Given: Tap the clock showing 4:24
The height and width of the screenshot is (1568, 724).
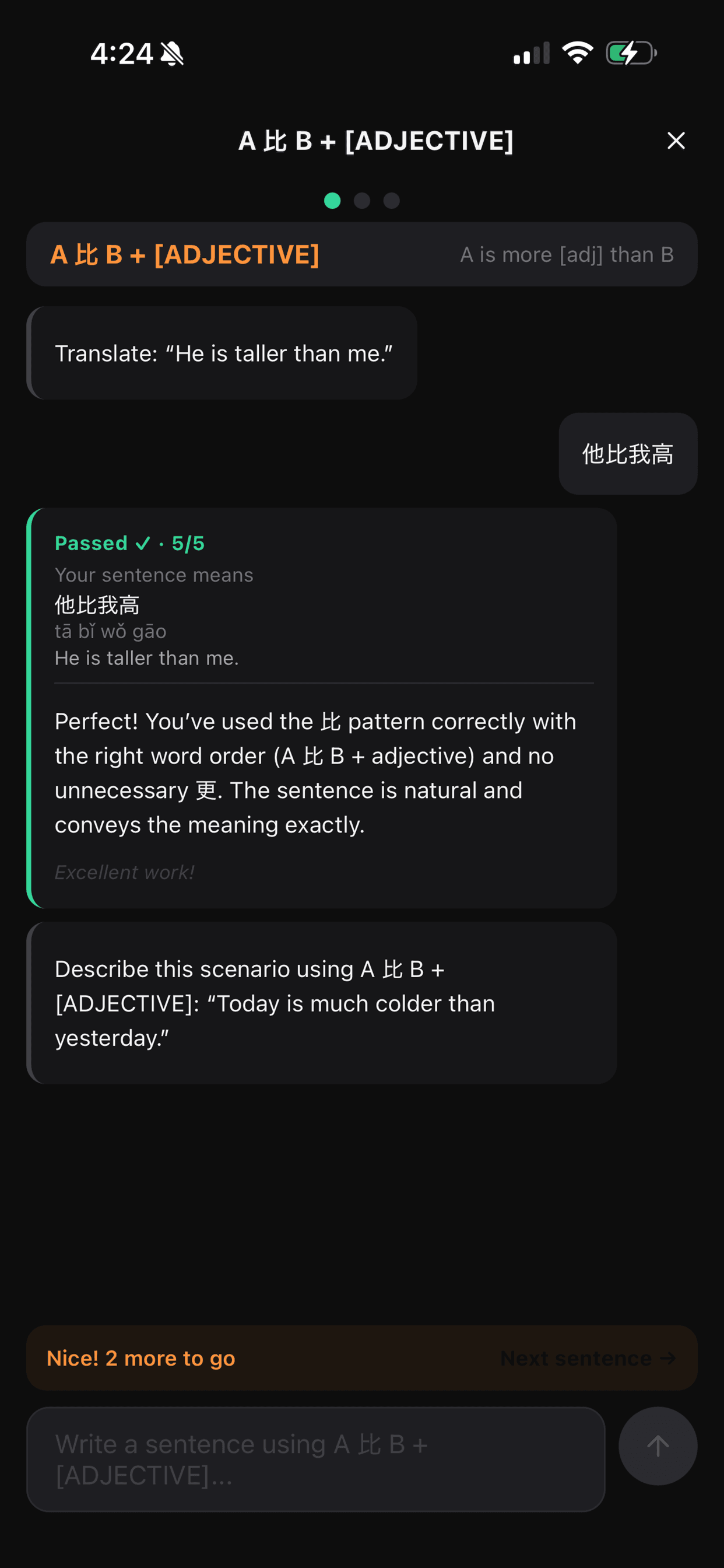Looking at the screenshot, I should [x=121, y=54].
